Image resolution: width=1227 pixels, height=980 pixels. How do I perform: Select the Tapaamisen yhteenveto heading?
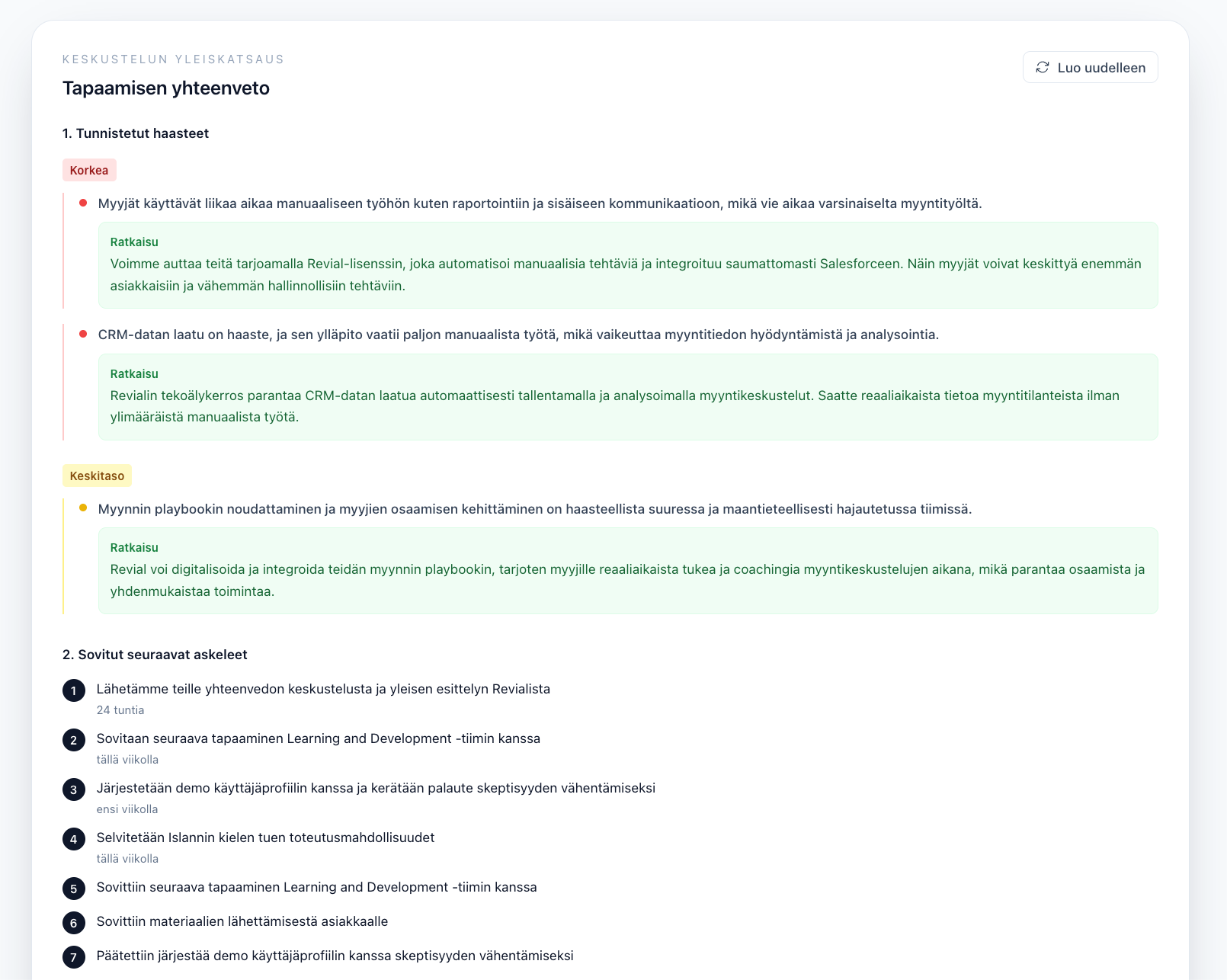pos(166,88)
